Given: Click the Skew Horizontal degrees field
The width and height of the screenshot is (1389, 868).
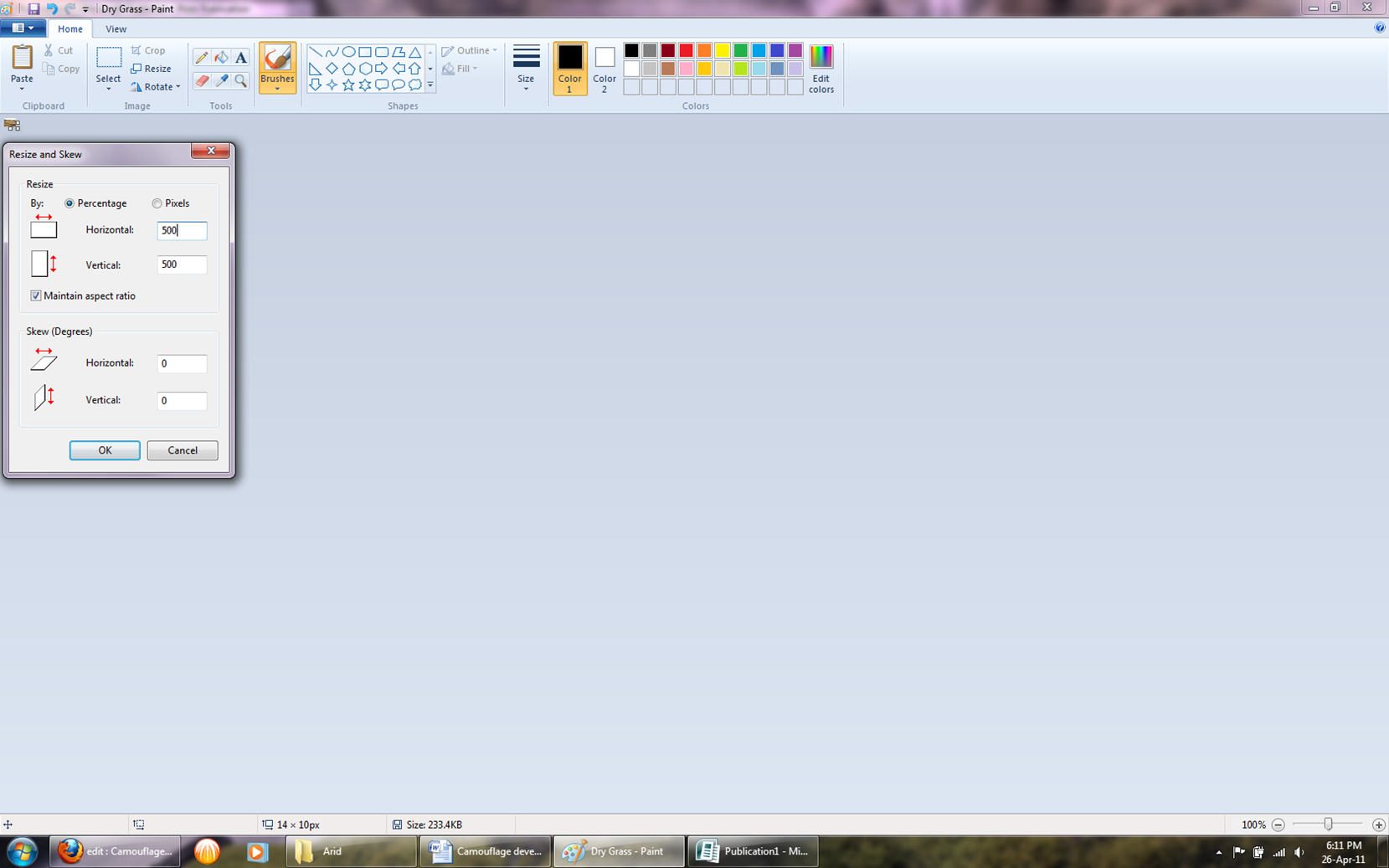Looking at the screenshot, I should (182, 363).
